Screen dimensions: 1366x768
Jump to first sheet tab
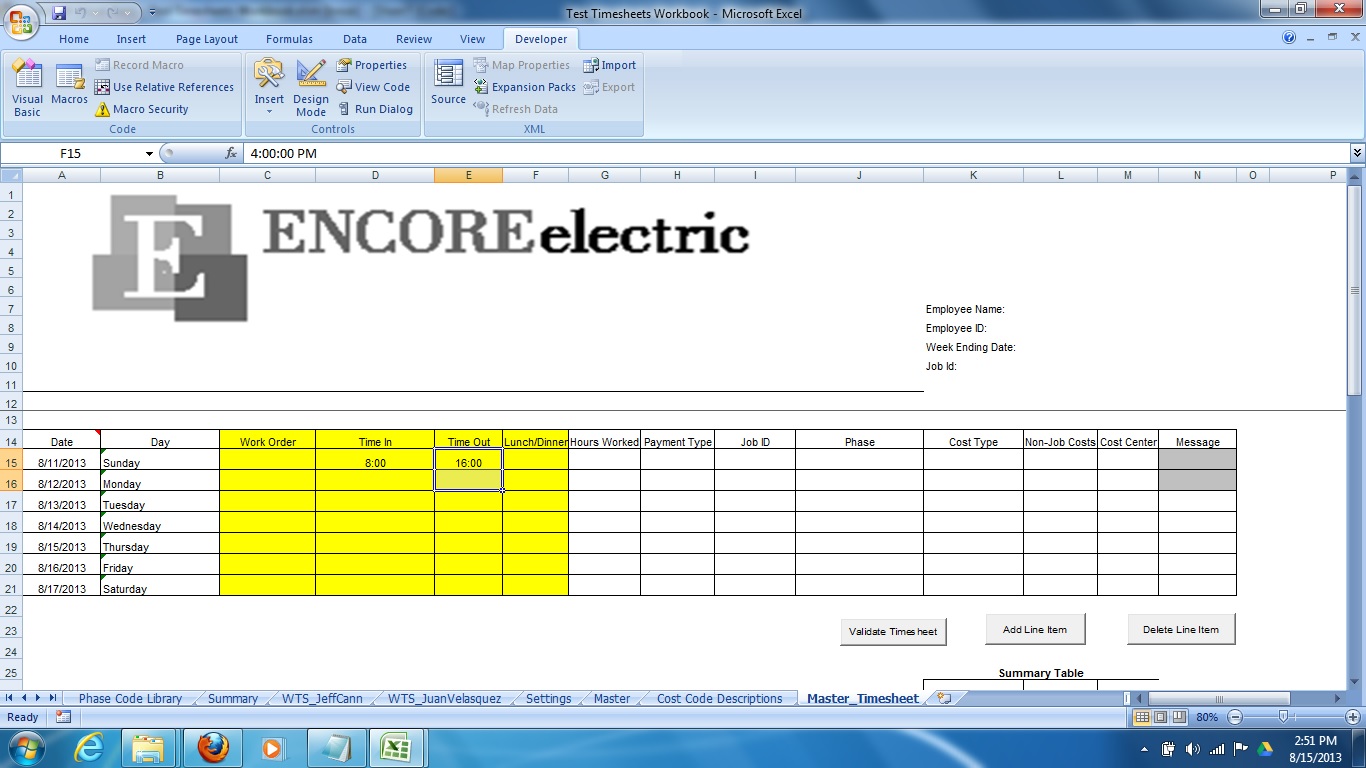[x=10, y=698]
